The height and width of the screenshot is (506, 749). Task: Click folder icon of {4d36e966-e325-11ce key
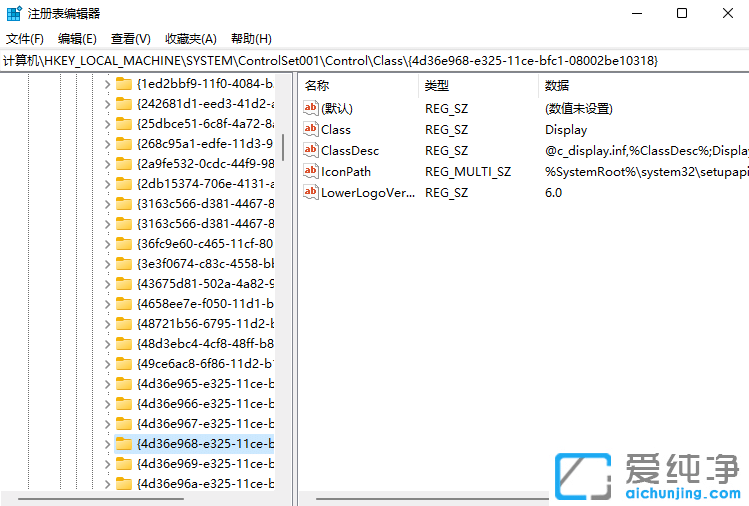click(124, 404)
